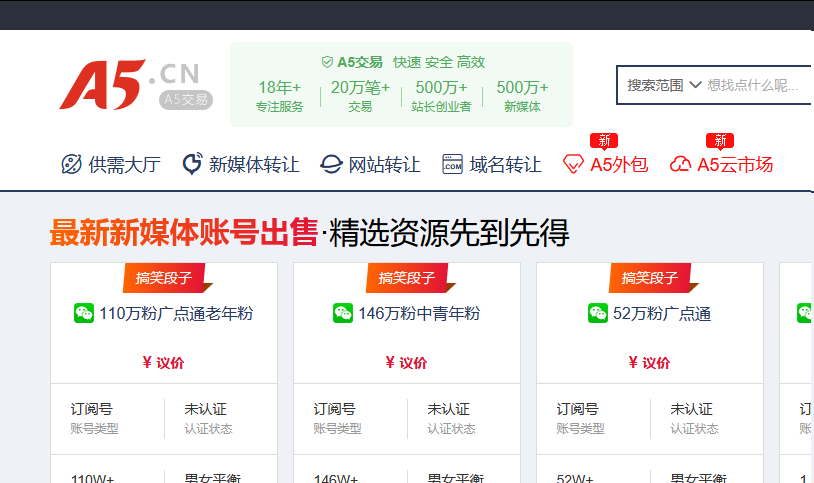Open listing 146万粉中青年粉
The width and height of the screenshot is (814, 483).
pos(419,314)
